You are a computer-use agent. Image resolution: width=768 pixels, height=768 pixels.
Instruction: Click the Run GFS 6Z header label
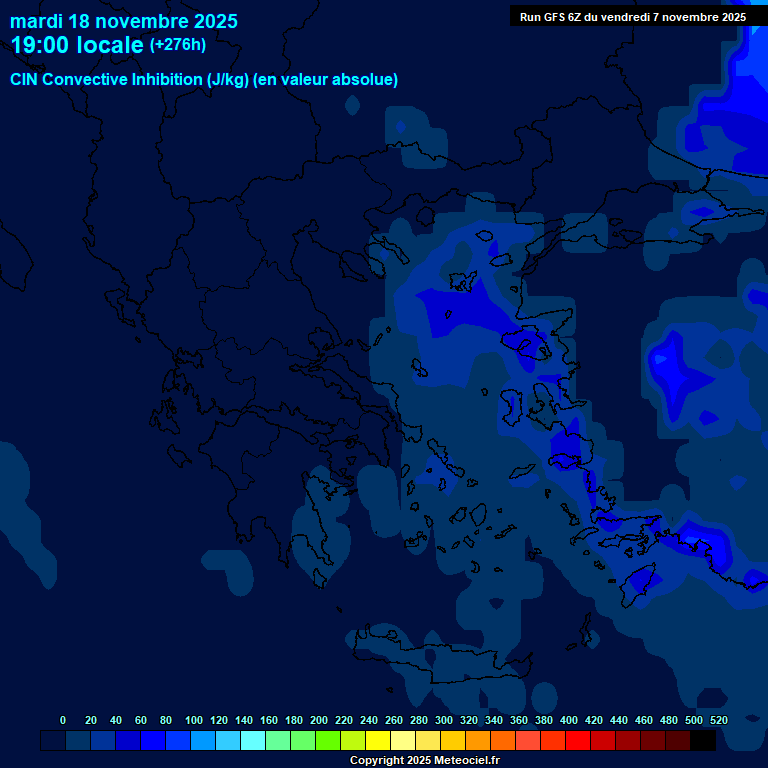click(632, 17)
